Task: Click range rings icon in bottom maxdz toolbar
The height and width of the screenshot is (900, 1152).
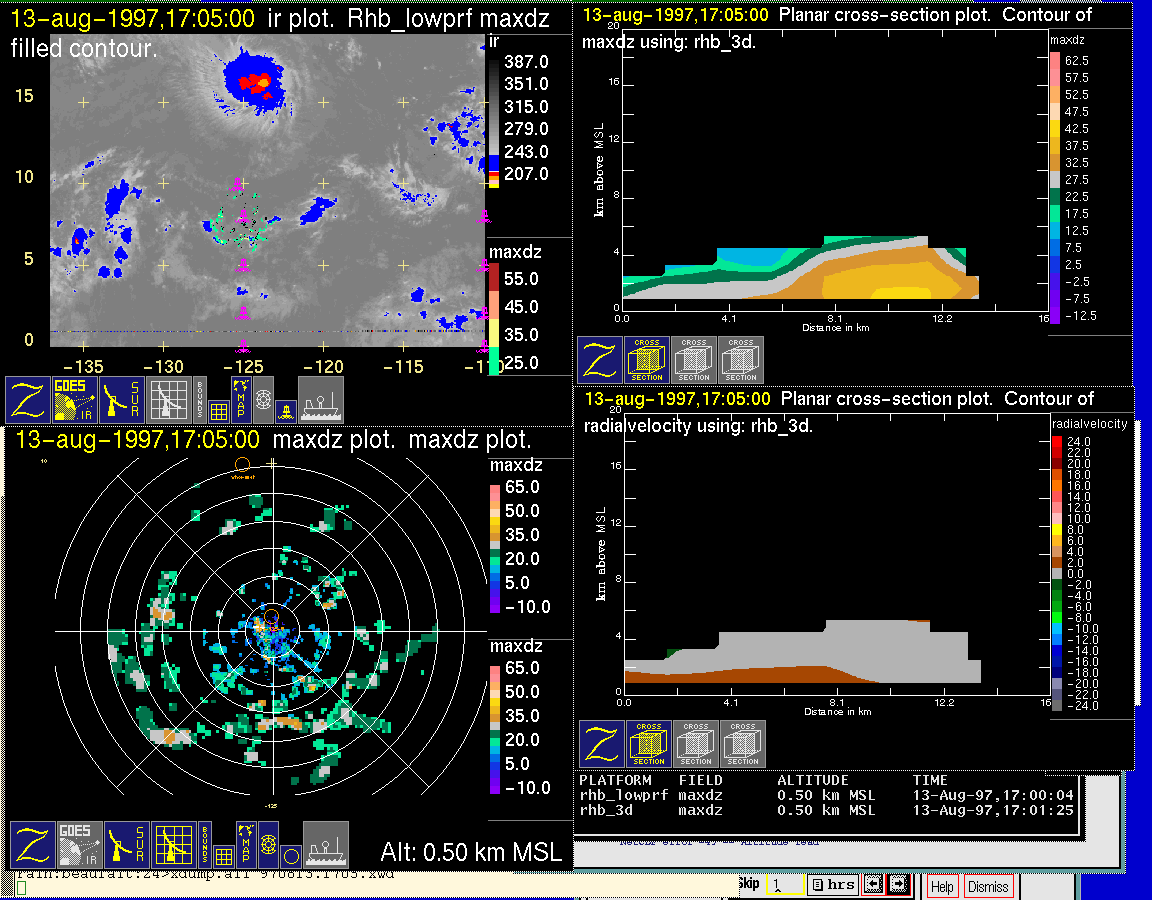Action: coord(267,844)
